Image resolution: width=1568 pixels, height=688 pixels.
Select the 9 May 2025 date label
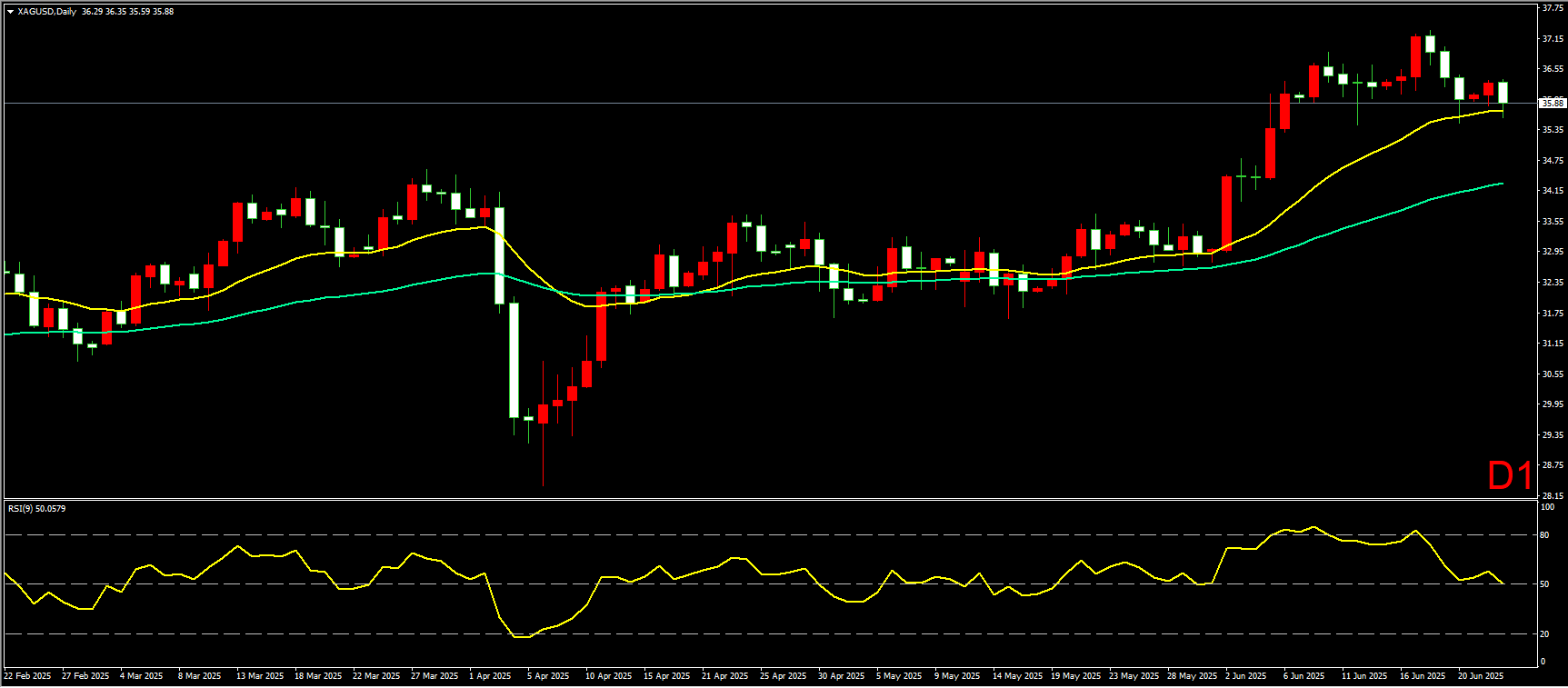pos(957,676)
